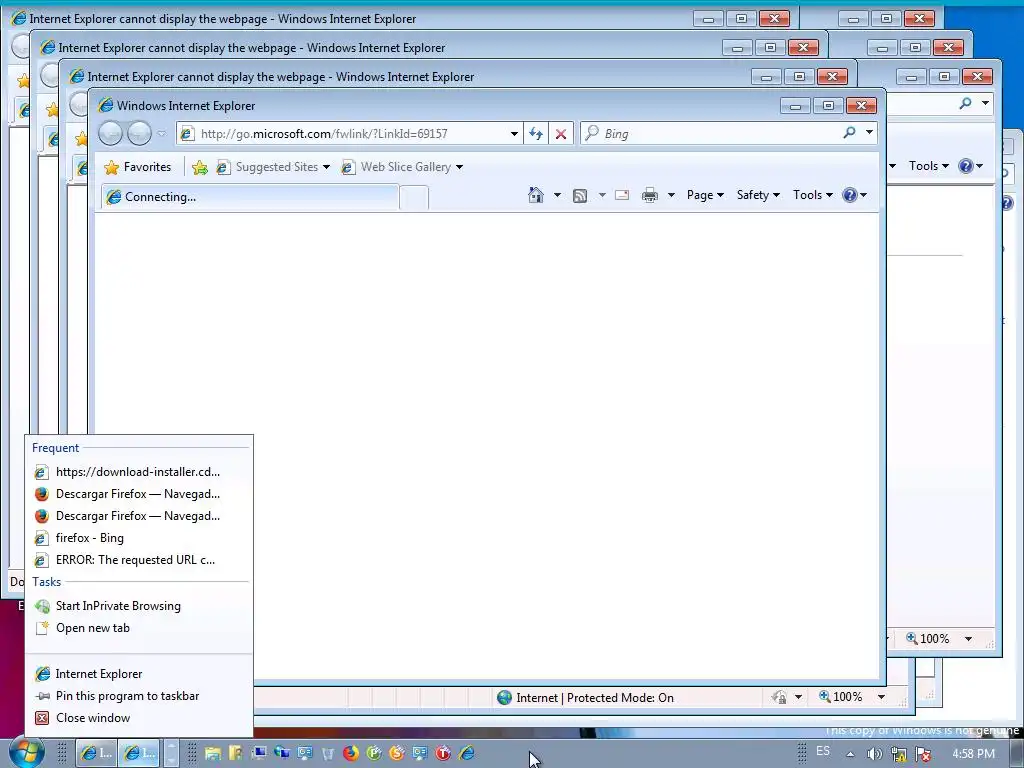Click the Help question mark icon
The height and width of the screenshot is (768, 1024).
(850, 195)
